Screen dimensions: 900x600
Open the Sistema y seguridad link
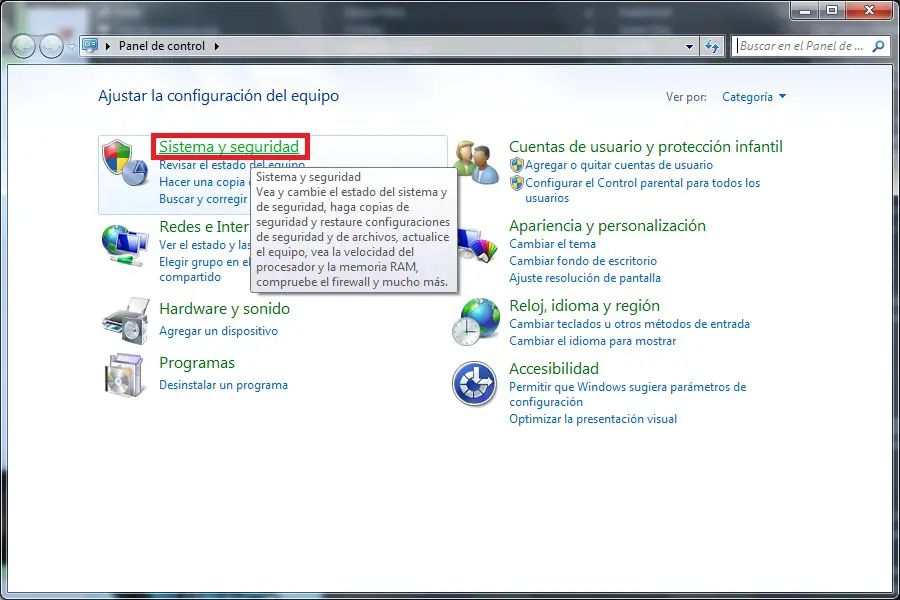229,146
